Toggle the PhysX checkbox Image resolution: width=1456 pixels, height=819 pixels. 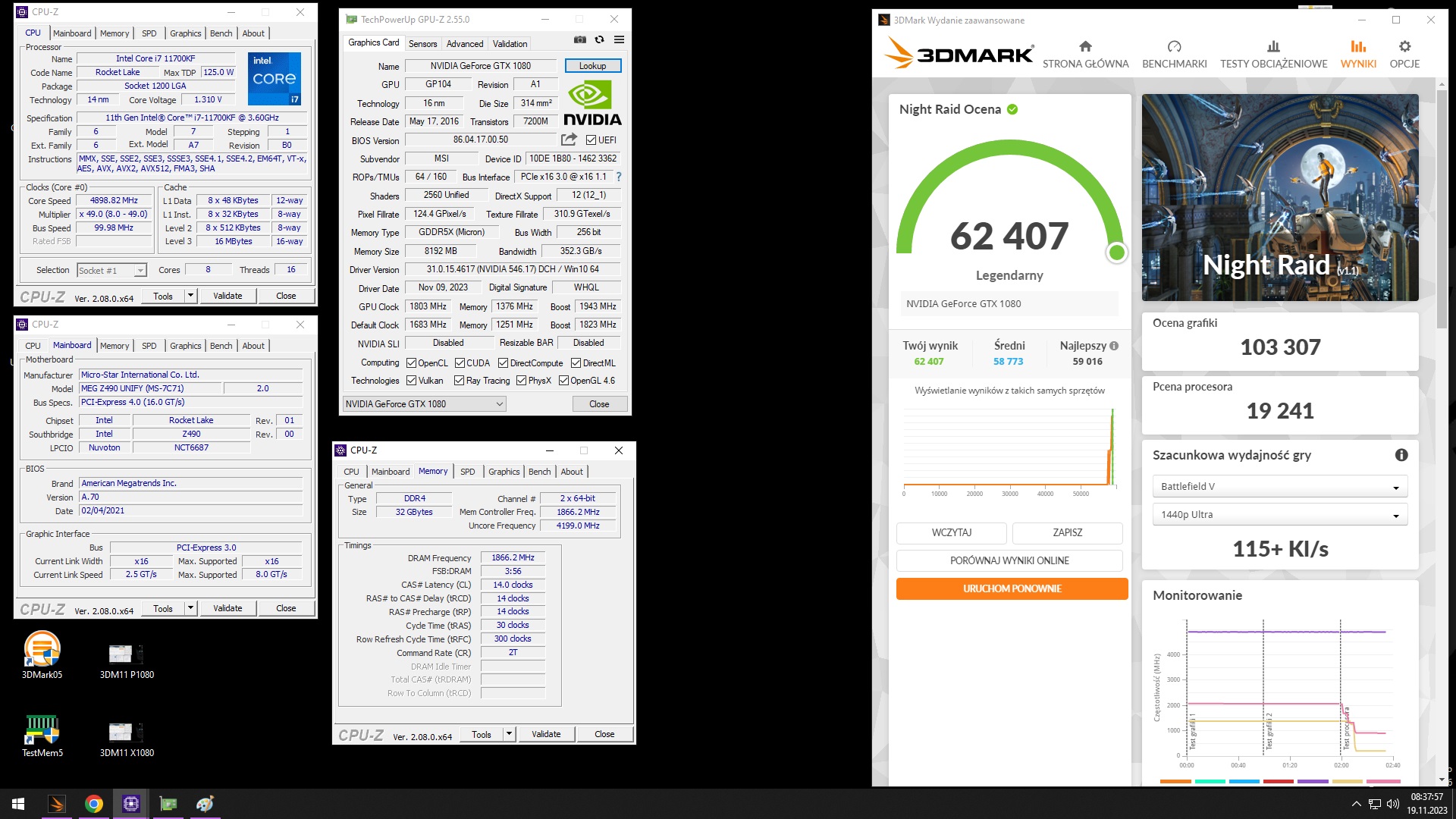coord(521,381)
